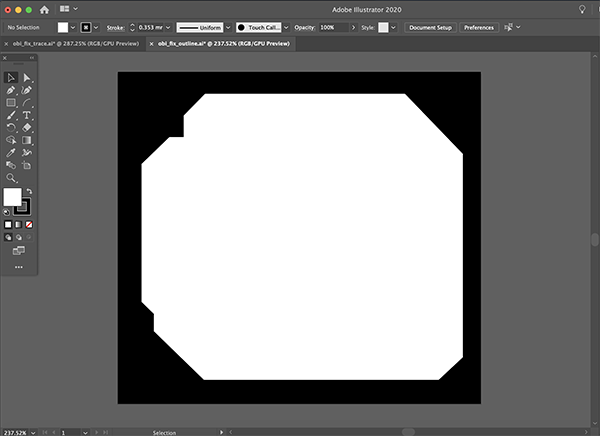Switch to obi_fix_trace.ai tab
The width and height of the screenshot is (600, 436).
(x=76, y=44)
